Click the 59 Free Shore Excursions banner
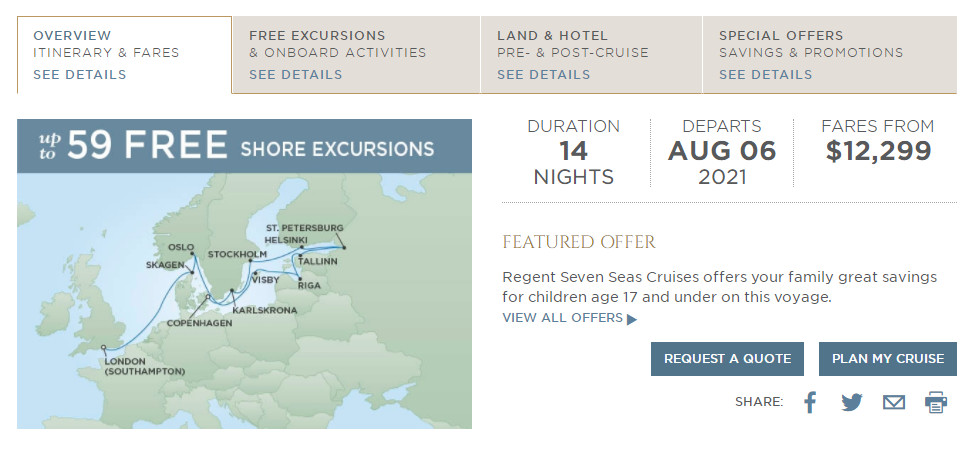972x452 pixels. (244, 148)
